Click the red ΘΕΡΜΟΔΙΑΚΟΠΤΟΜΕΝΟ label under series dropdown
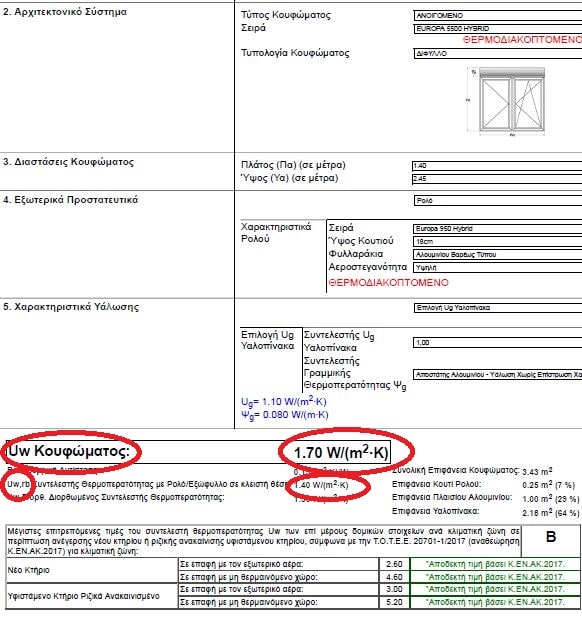 [x=522, y=40]
